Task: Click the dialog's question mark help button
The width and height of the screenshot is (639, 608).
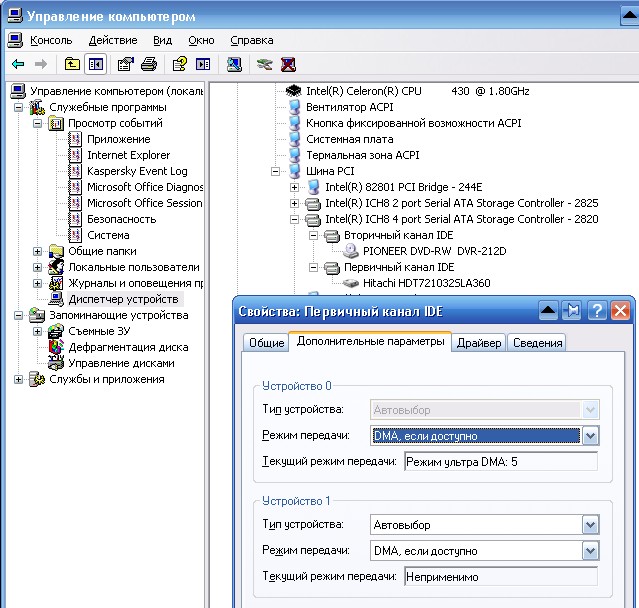Action: [x=596, y=310]
